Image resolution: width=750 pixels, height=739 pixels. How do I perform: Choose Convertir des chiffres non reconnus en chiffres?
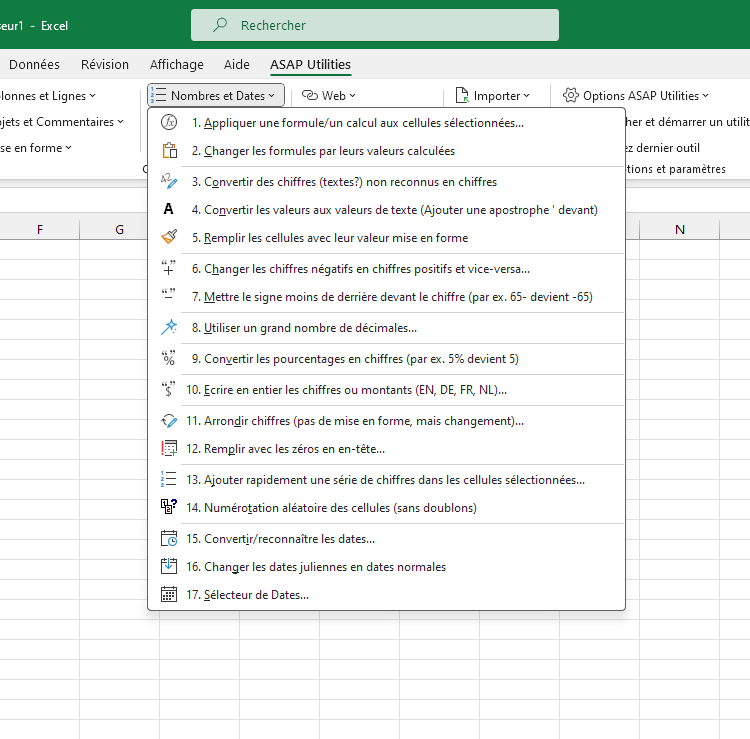(x=386, y=182)
